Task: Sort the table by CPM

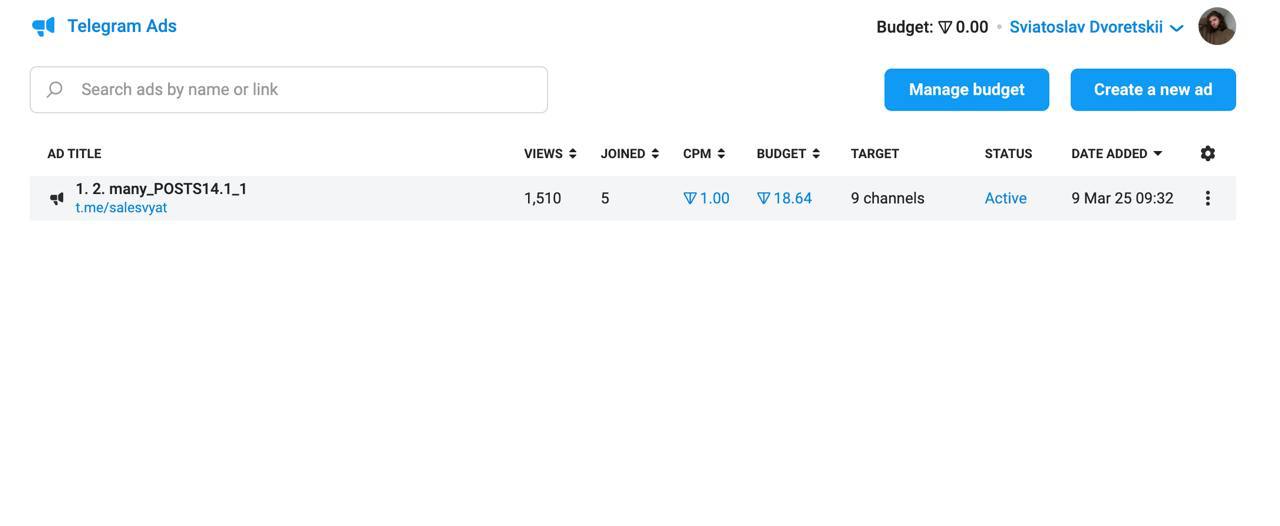Action: [x=703, y=154]
